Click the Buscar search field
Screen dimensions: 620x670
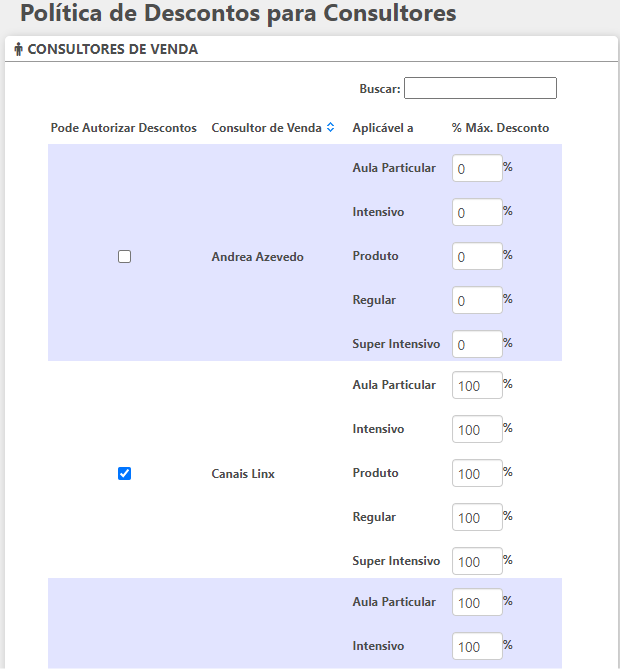pyautogui.click(x=480, y=89)
